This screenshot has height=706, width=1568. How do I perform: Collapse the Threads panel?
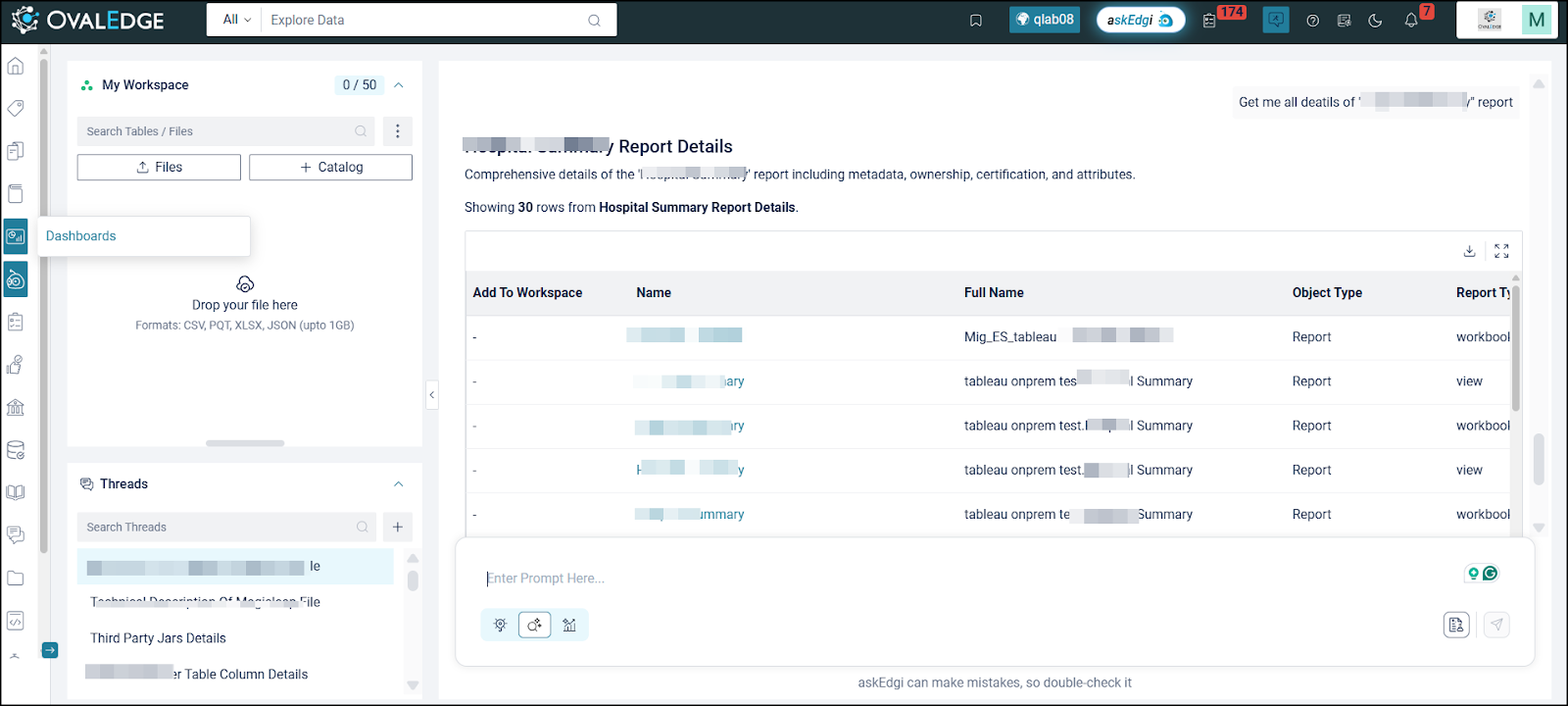[x=399, y=483]
